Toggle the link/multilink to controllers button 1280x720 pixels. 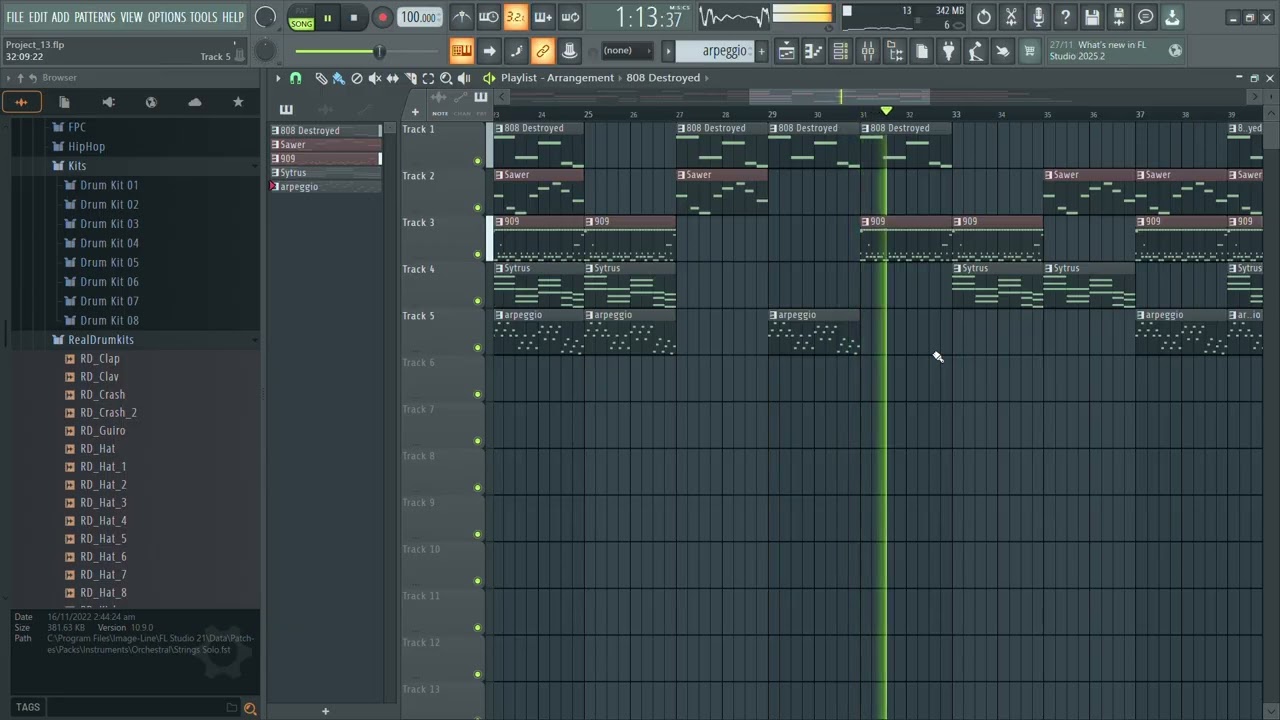[543, 51]
